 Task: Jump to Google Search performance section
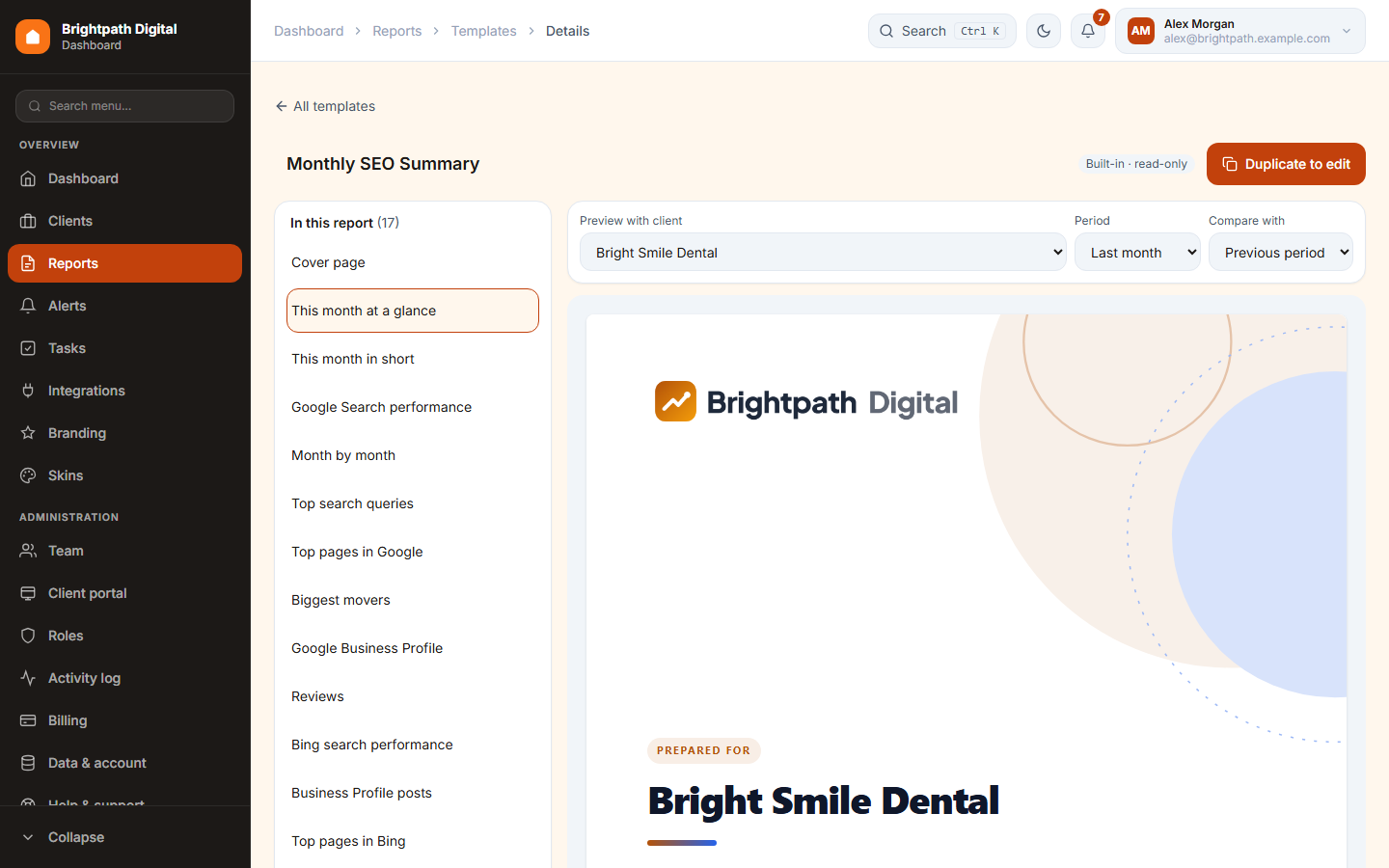click(x=413, y=407)
